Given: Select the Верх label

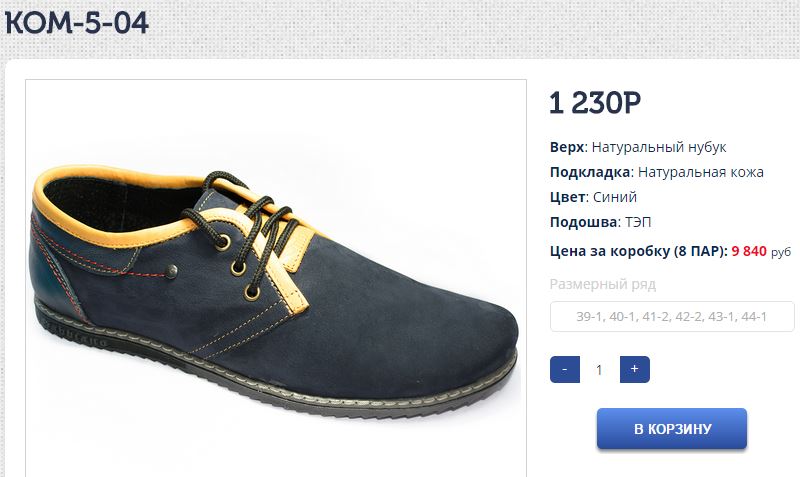Looking at the screenshot, I should [567, 147].
